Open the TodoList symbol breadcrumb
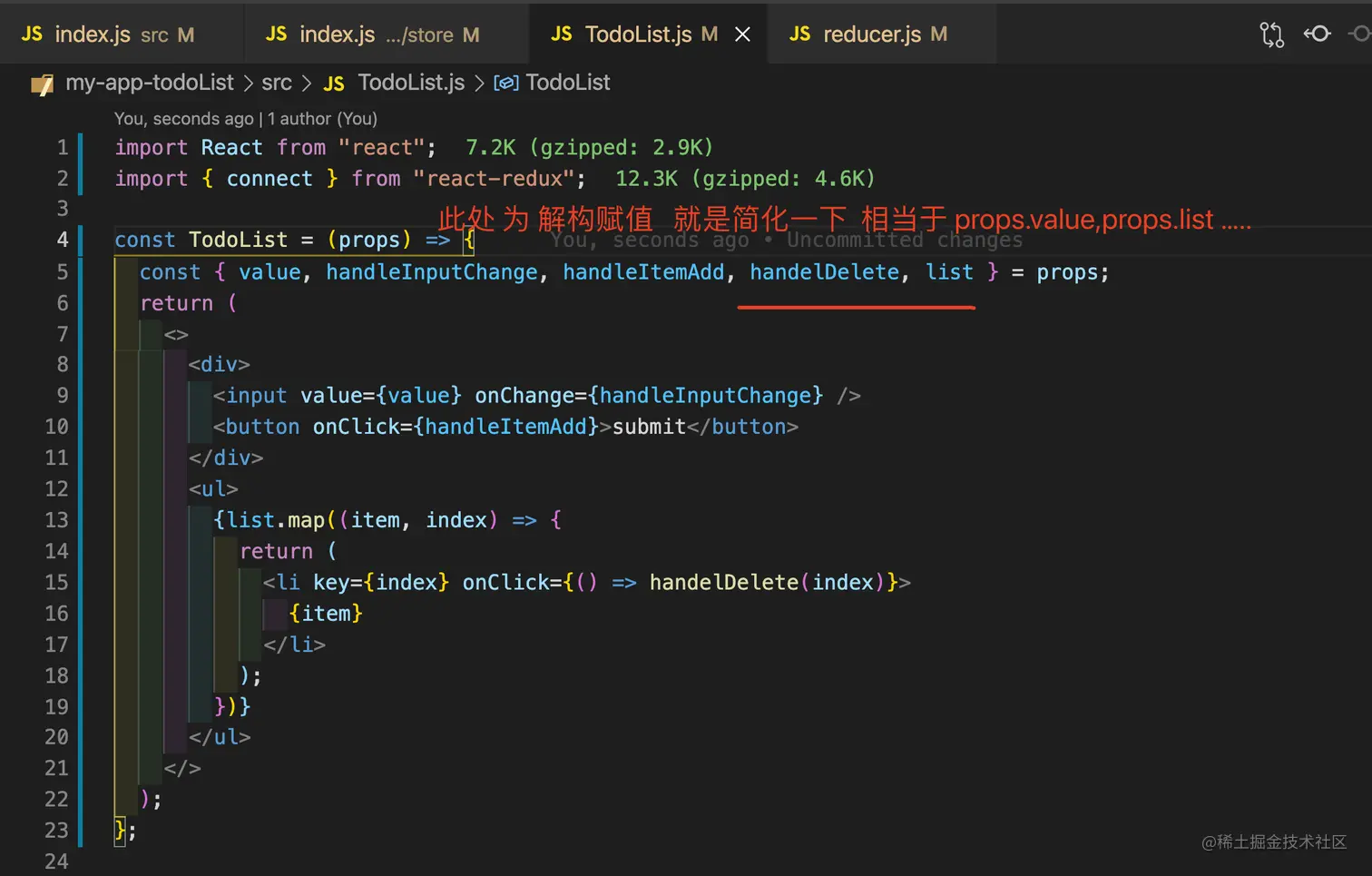 (x=568, y=83)
